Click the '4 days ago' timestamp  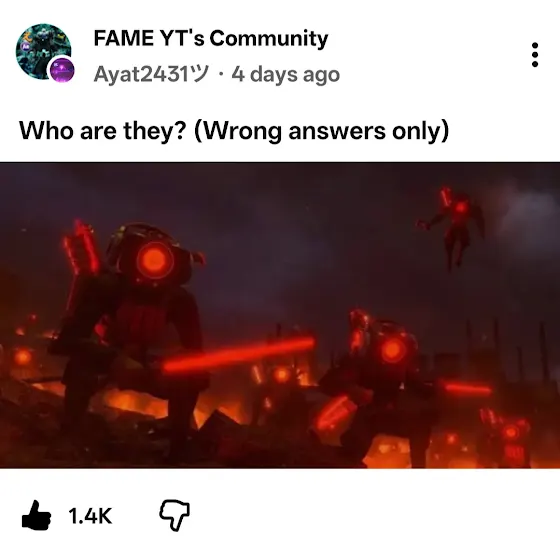pos(285,74)
